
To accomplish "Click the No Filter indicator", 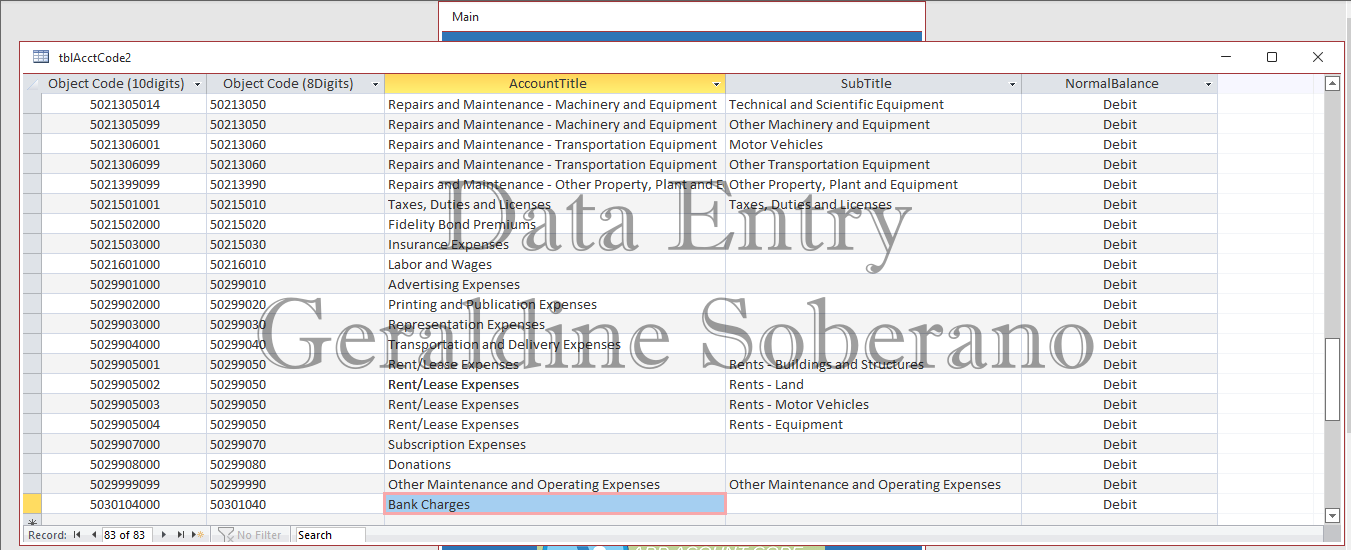I will 250,535.
